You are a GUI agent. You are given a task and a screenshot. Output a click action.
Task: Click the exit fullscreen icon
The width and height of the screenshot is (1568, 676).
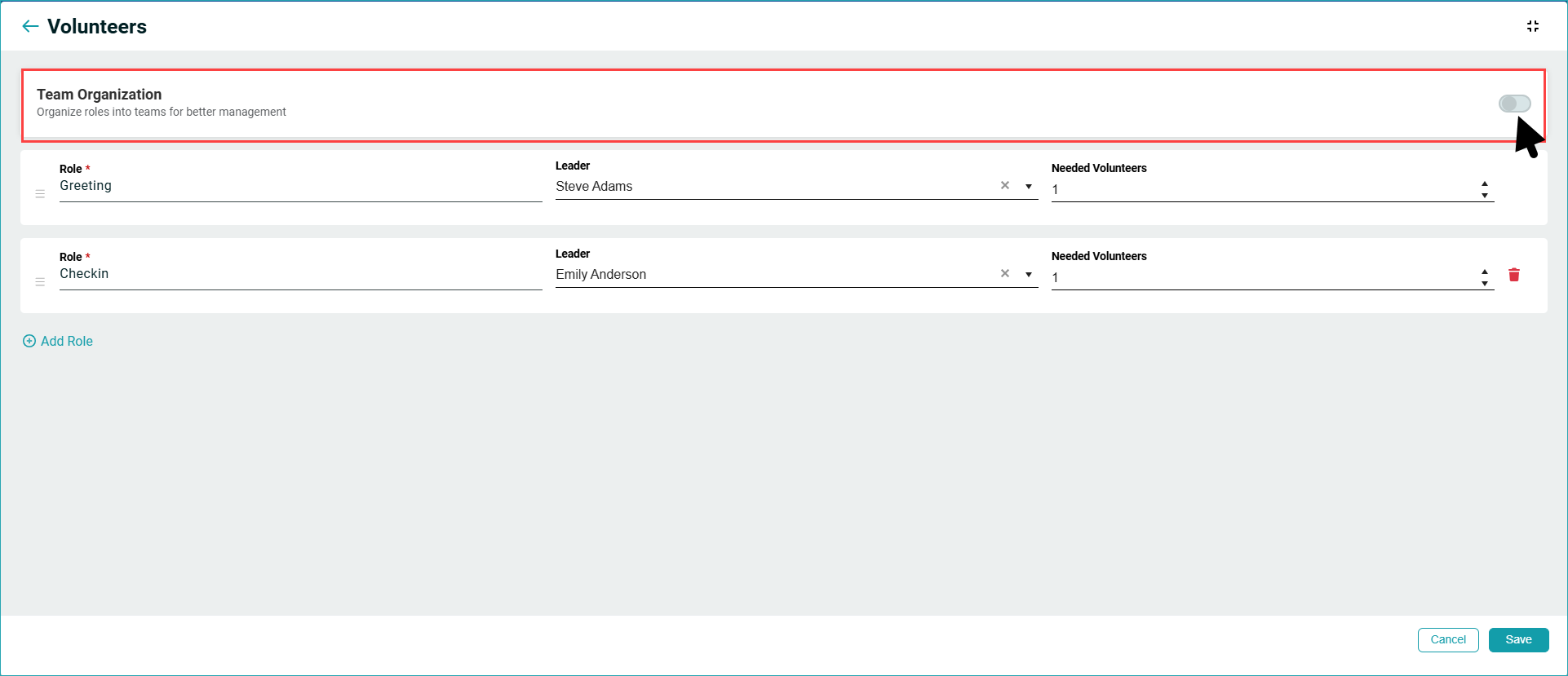1532,26
